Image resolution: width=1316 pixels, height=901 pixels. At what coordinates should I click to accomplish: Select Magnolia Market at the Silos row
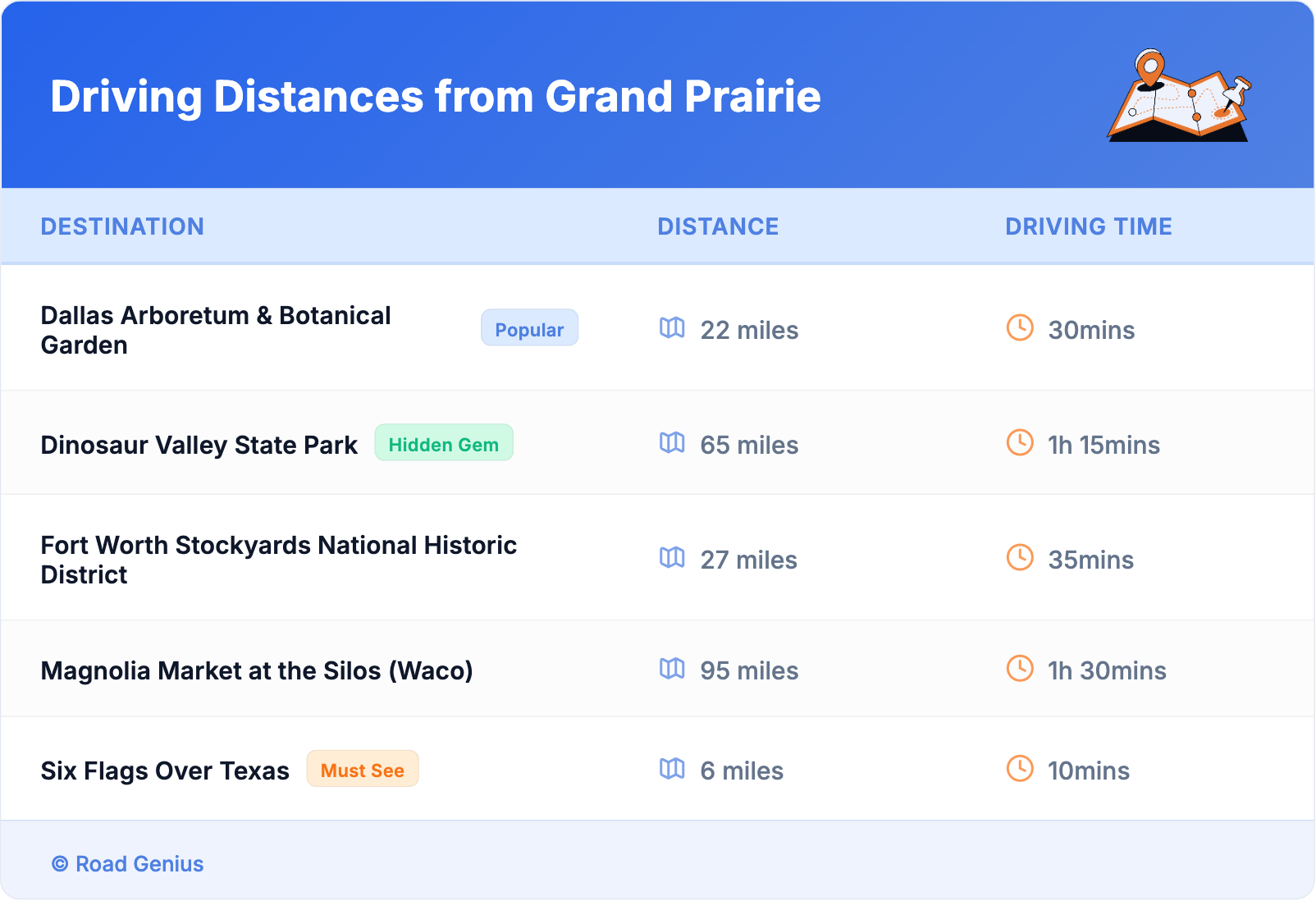click(257, 671)
